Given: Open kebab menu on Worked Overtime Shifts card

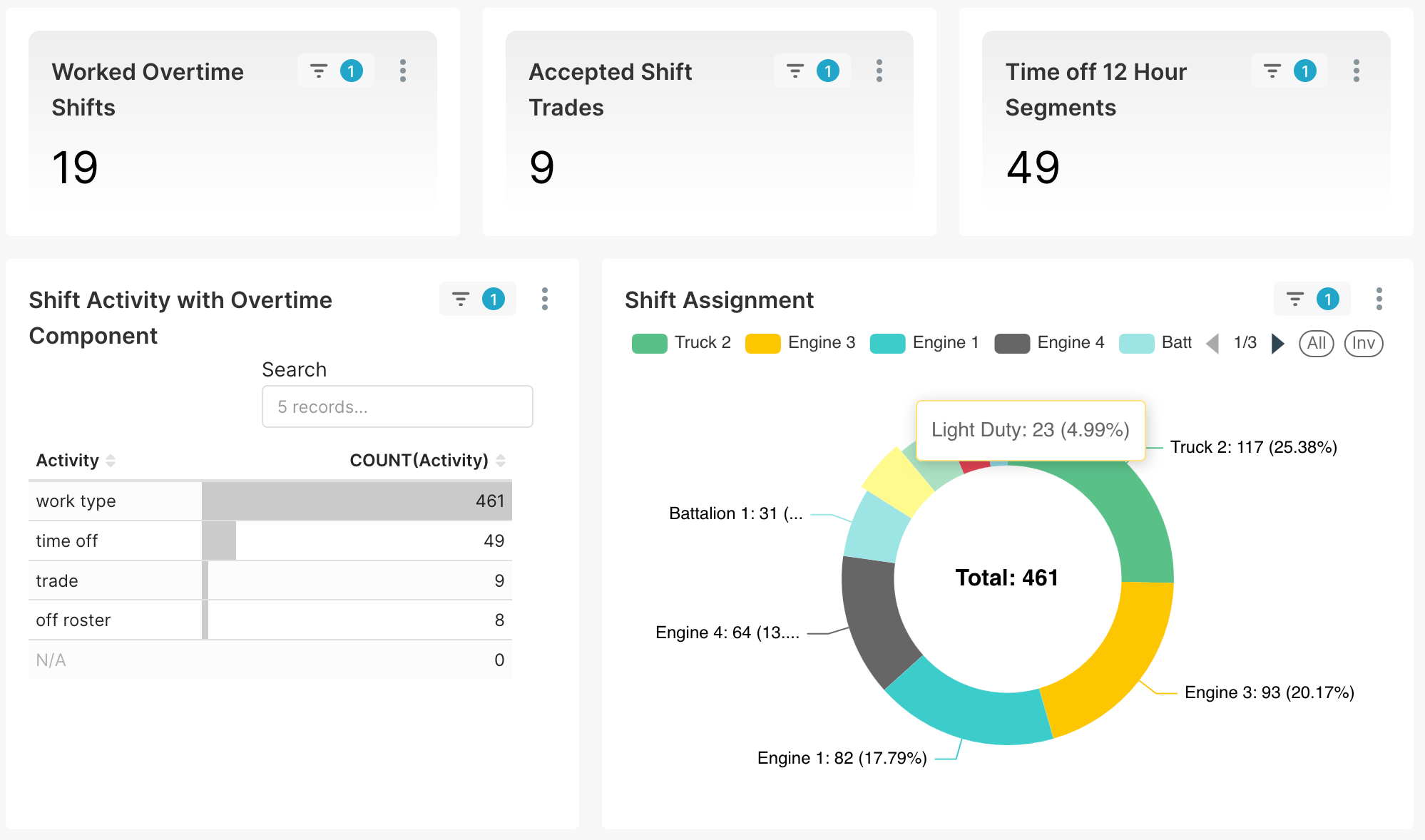Looking at the screenshot, I should (403, 71).
